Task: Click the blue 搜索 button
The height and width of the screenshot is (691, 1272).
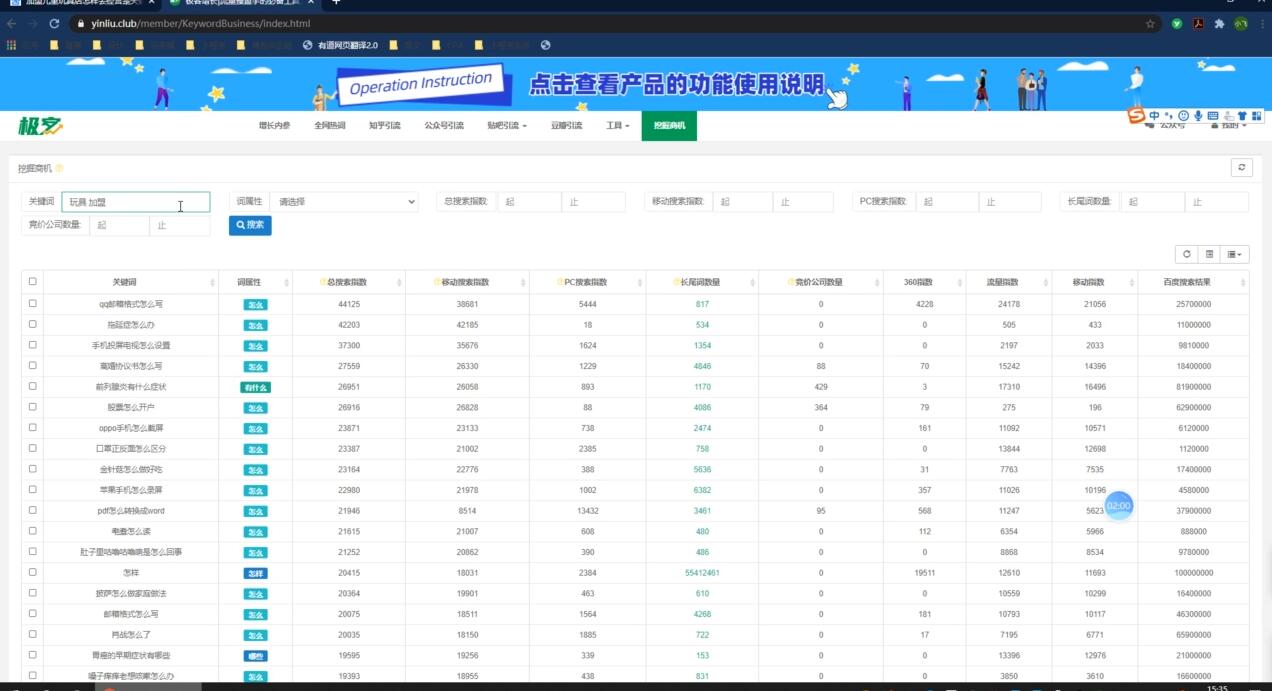Action: (250, 225)
